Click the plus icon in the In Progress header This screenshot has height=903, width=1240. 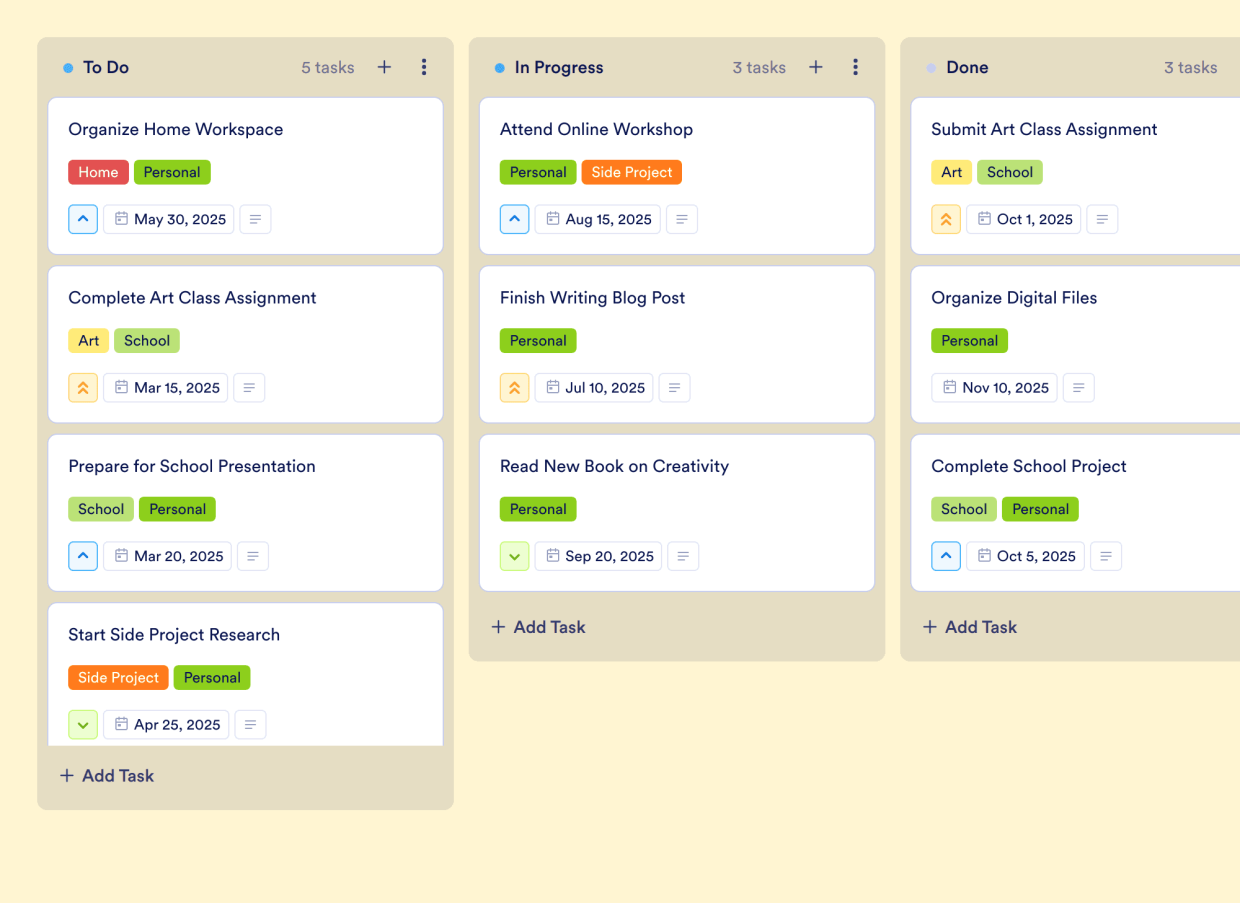[815, 67]
